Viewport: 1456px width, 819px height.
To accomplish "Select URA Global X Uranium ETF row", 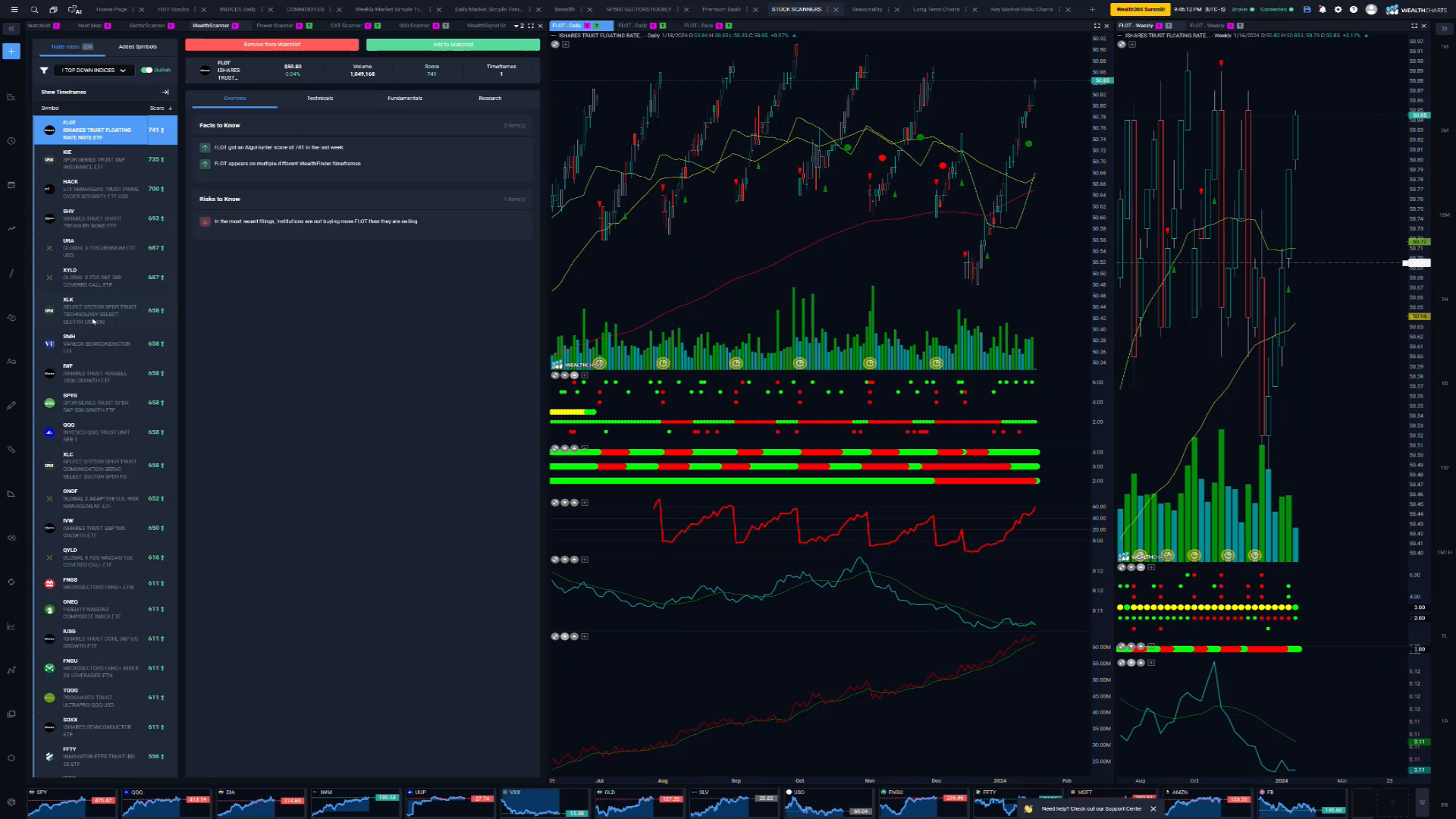I will click(x=105, y=248).
